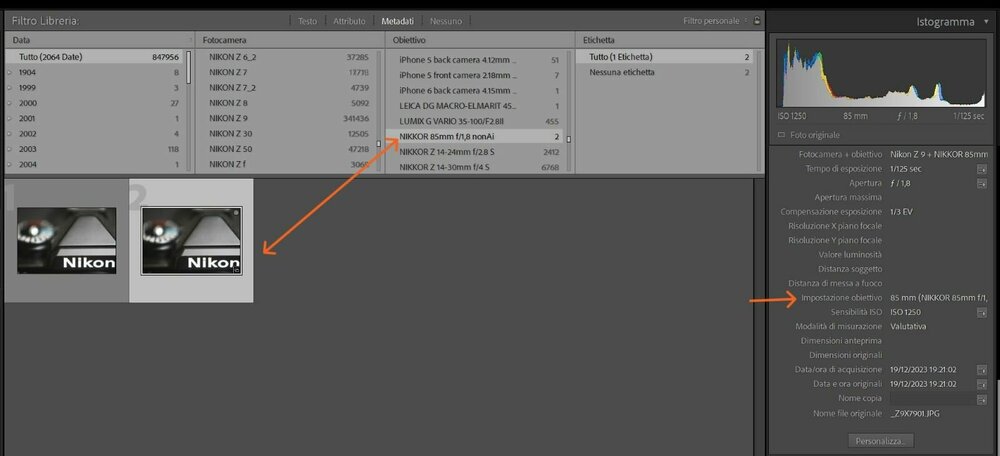Switch to the Attributo filter tab
Image resolution: width=1000 pixels, height=456 pixels.
[349, 21]
